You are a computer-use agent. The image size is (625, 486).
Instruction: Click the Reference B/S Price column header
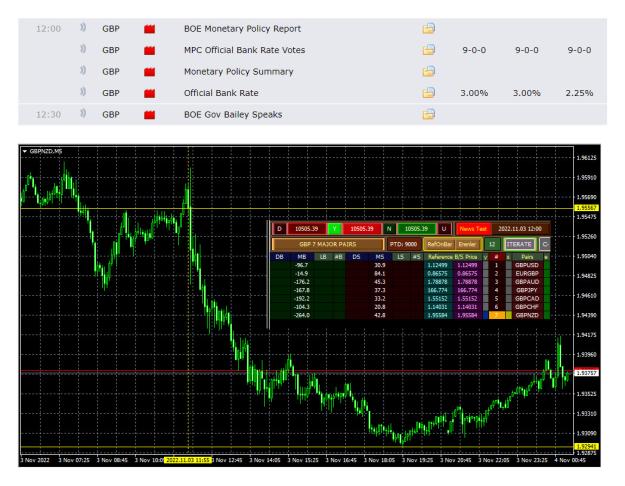pos(452,257)
